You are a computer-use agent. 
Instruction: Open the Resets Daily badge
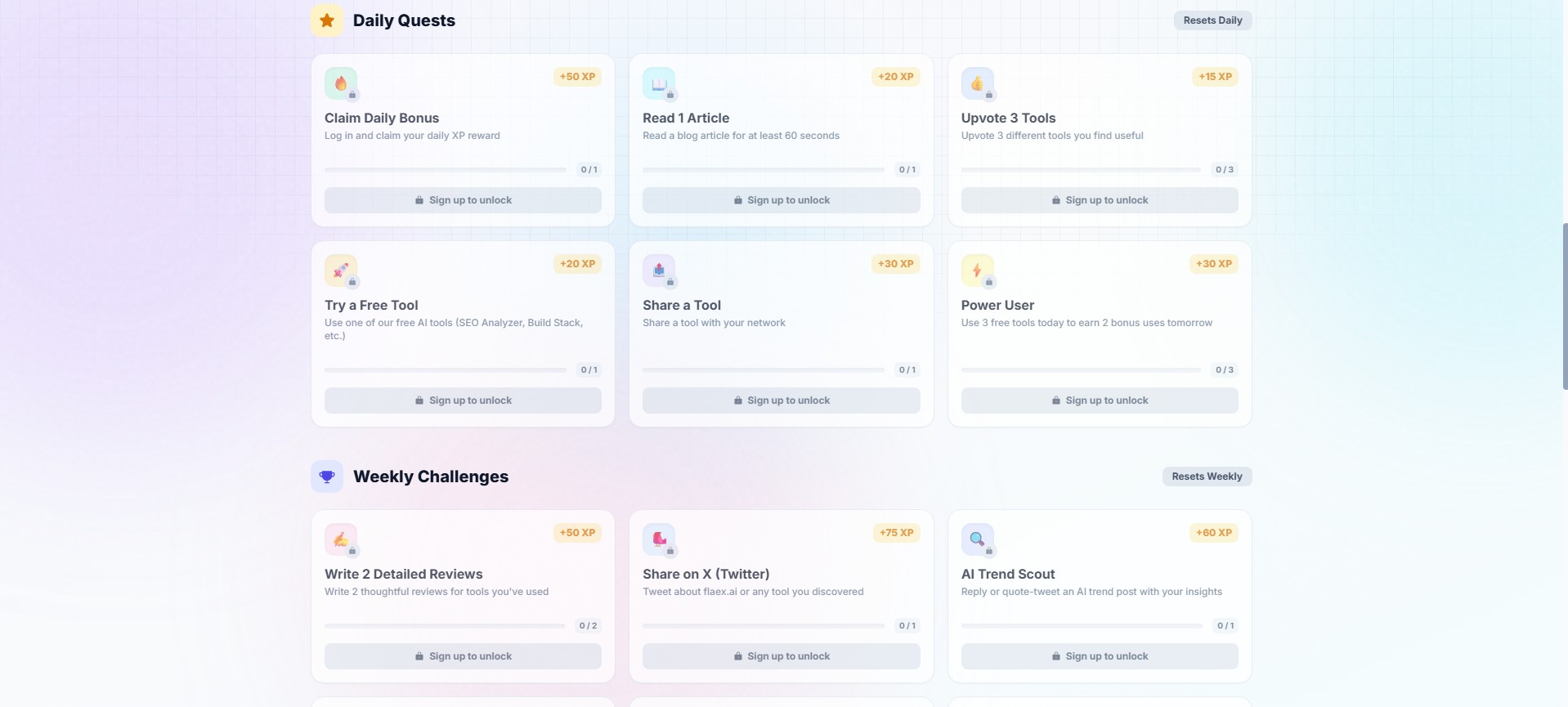[1212, 20]
